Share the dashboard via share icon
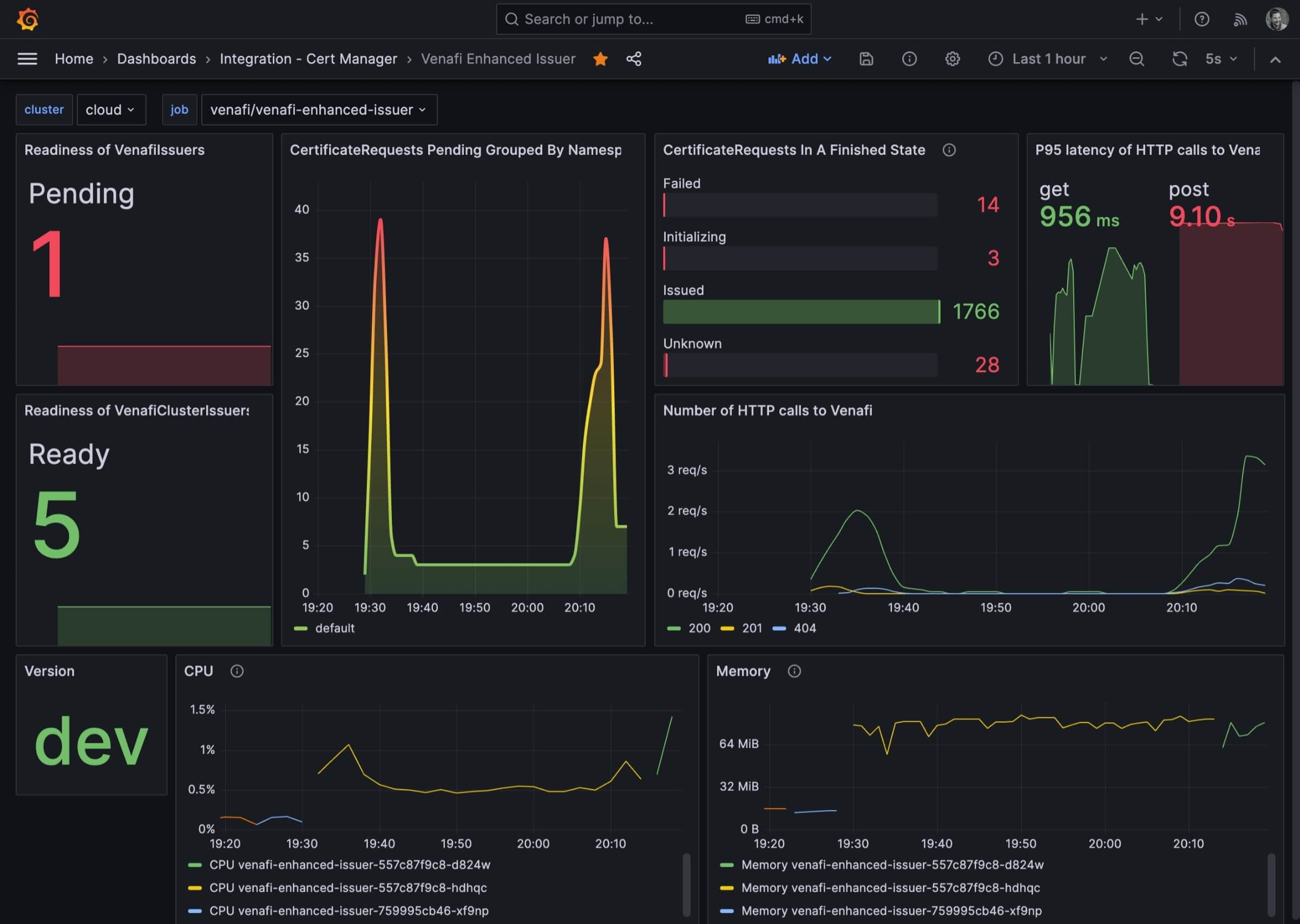This screenshot has width=1300, height=924. pyautogui.click(x=634, y=58)
